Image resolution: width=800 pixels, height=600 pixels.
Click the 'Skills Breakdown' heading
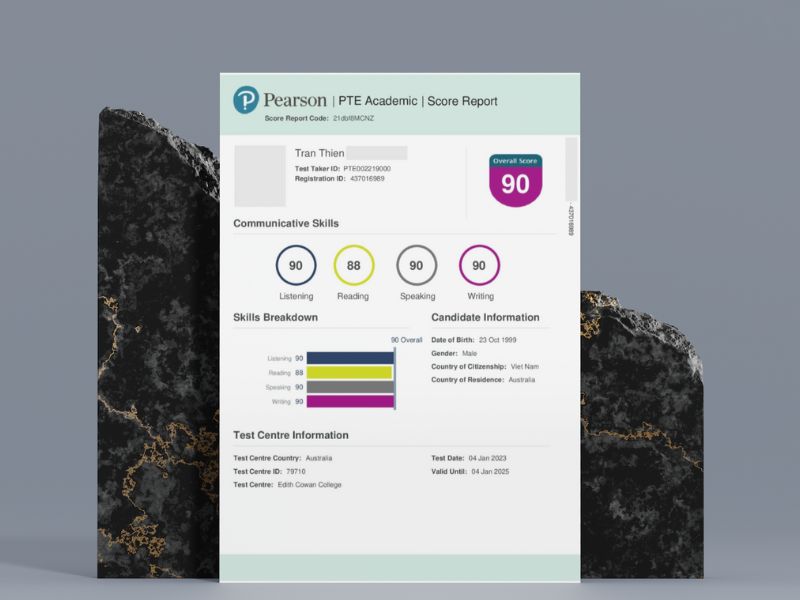[x=276, y=317]
